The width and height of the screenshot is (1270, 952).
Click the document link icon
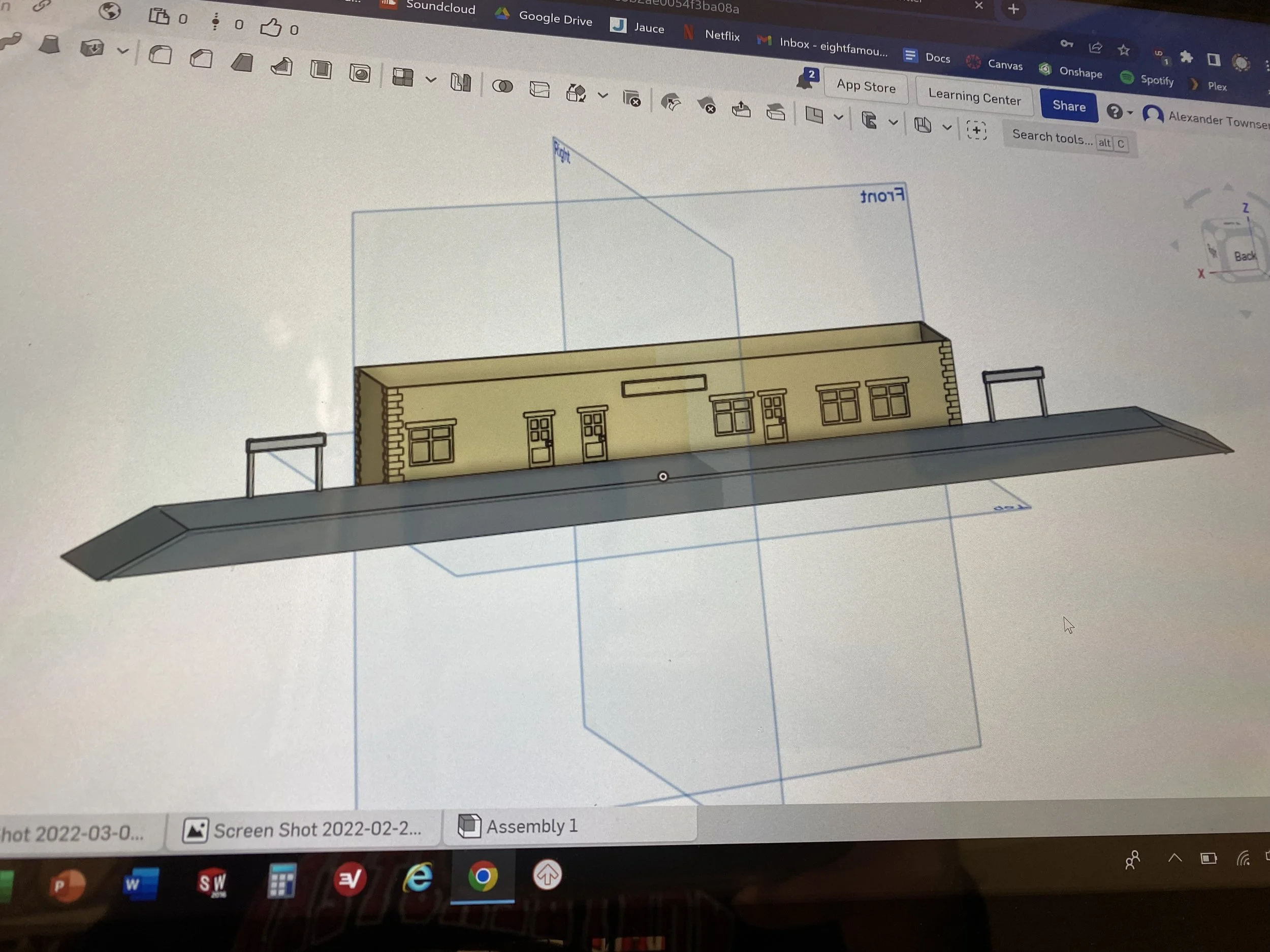click(x=42, y=6)
